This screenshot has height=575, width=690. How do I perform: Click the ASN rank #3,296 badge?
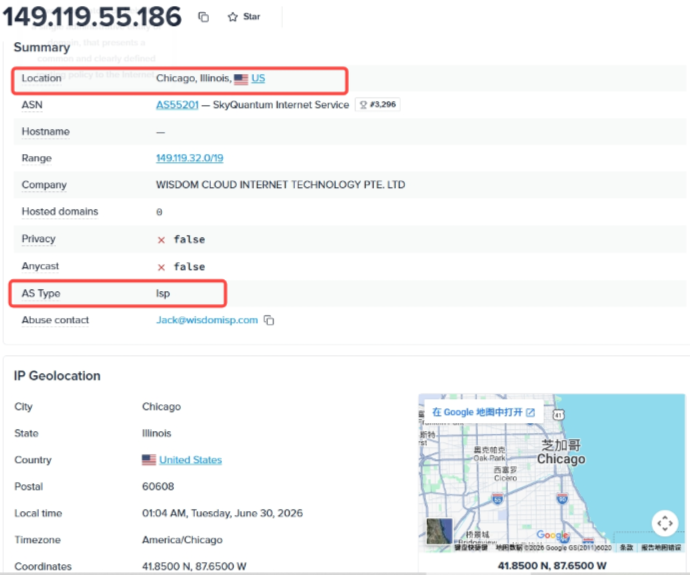(378, 105)
